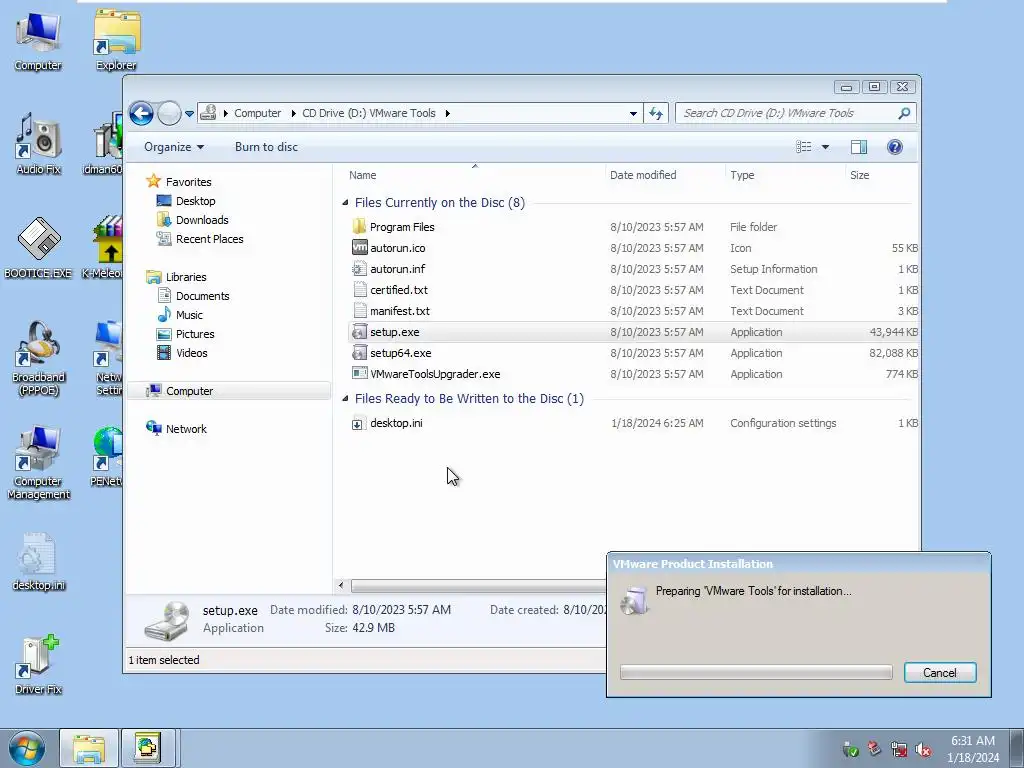Open Downloads under Favorites
This screenshot has height=768, width=1024.
[202, 220]
